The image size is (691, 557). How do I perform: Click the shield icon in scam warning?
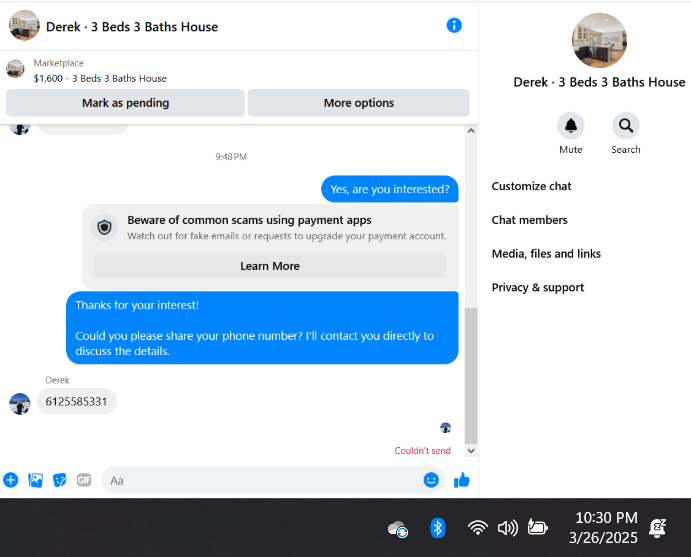(104, 227)
